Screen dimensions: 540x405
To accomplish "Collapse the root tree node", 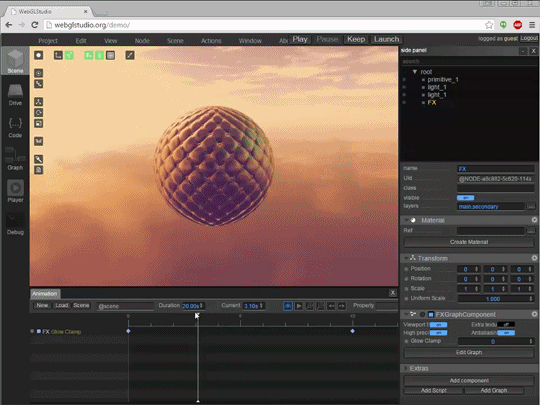I will (x=415, y=72).
